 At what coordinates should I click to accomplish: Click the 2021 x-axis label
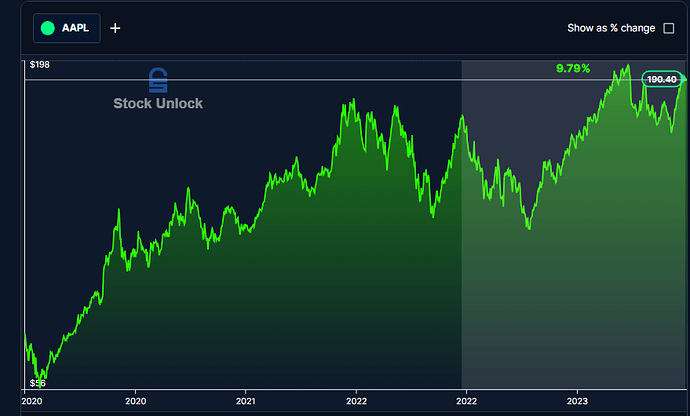click(x=246, y=401)
